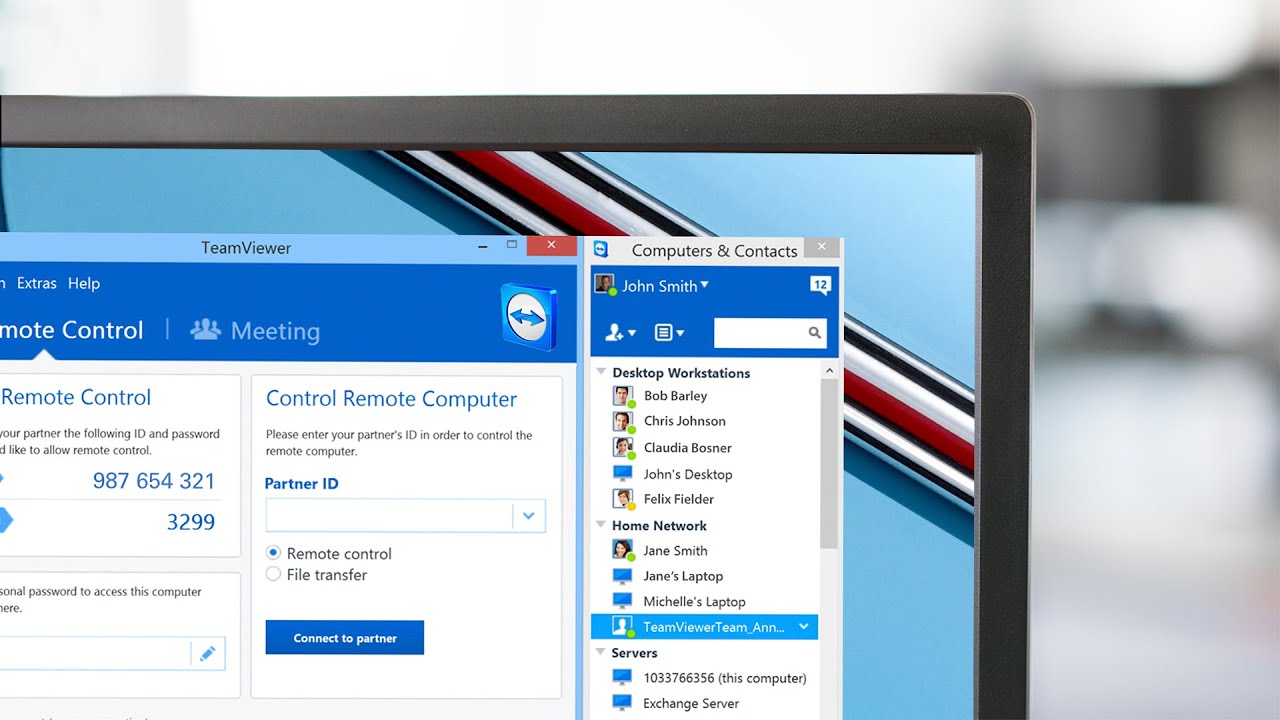Collapse the Servers group
This screenshot has height=720, width=1280.
coord(601,652)
